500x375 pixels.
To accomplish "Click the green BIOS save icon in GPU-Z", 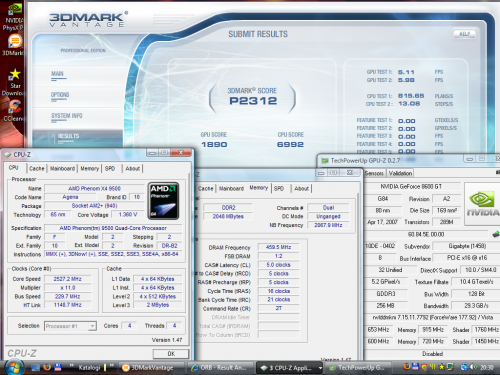I will 496,234.
